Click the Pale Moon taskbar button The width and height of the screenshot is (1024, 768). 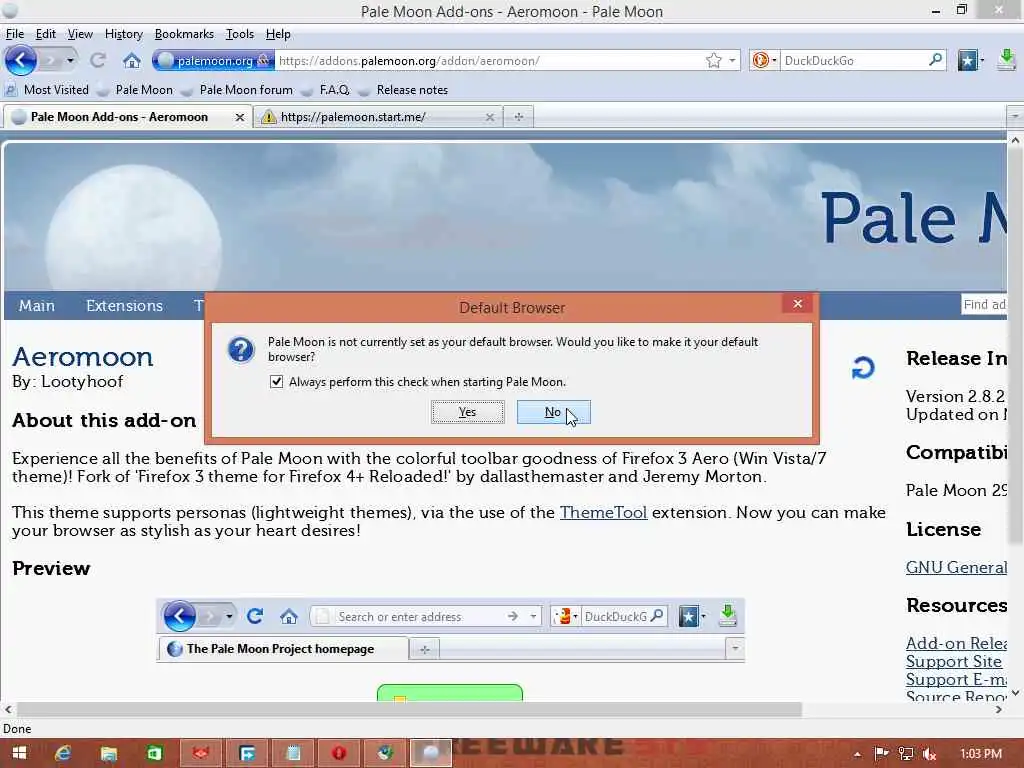coord(430,754)
